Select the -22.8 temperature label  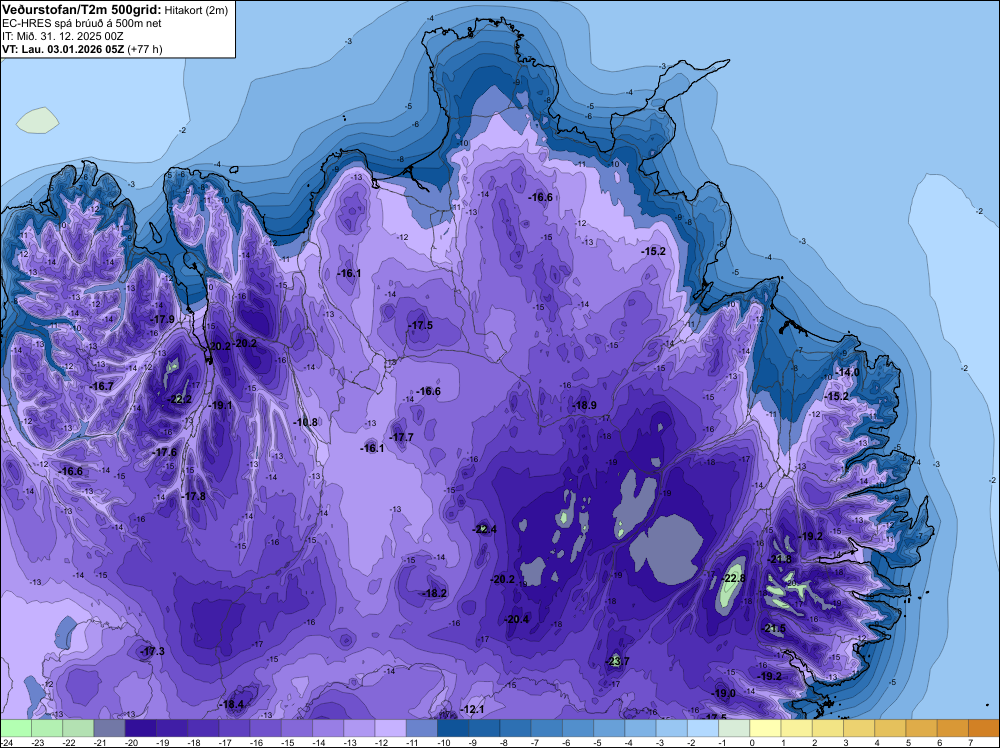click(733, 578)
